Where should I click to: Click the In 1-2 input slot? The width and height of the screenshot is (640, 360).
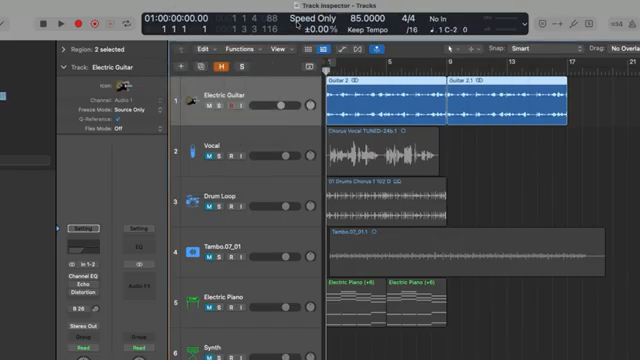[x=88, y=264]
